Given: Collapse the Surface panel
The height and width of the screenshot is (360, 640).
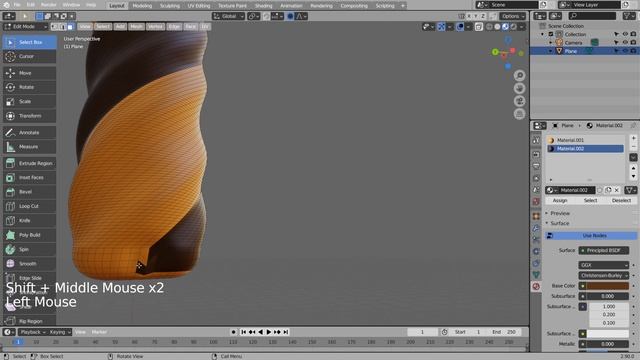Looking at the screenshot, I should [559, 223].
